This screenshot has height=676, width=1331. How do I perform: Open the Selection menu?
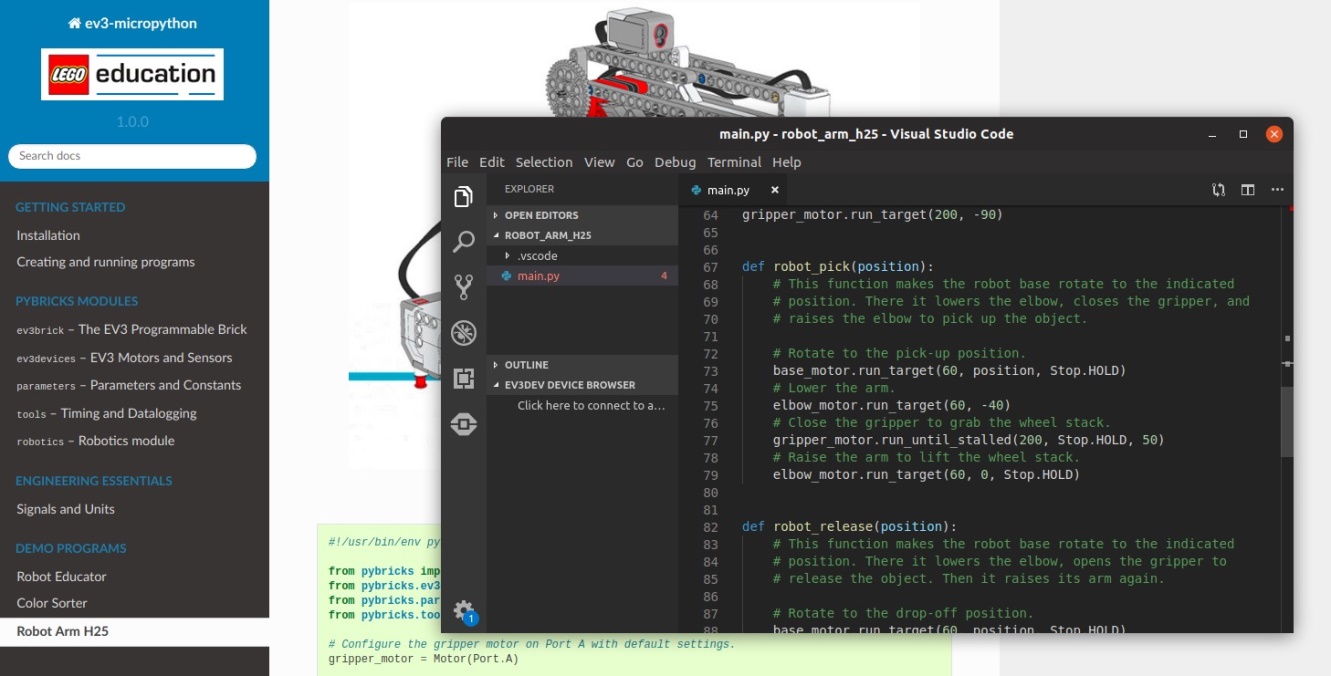pos(544,162)
